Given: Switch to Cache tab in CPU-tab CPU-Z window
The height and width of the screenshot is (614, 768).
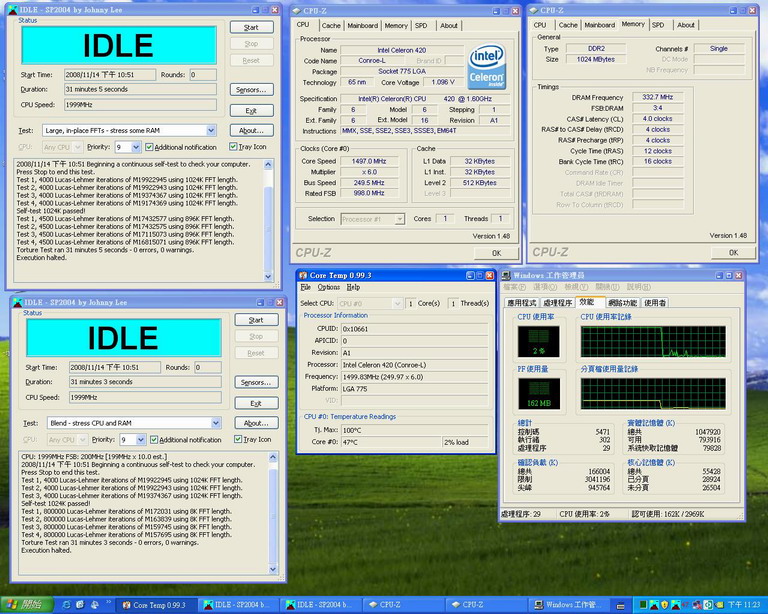Looking at the screenshot, I should pos(331,25).
